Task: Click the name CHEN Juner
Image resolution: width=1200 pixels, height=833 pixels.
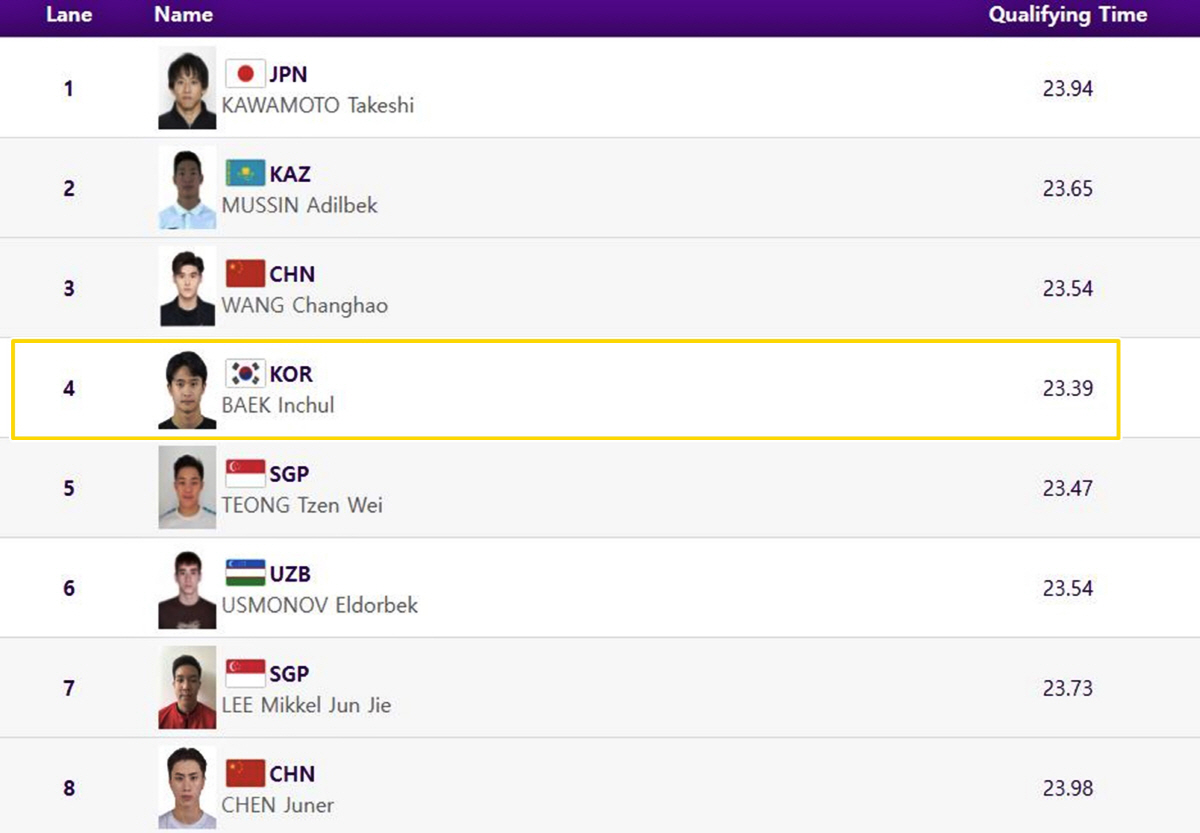Action: click(278, 806)
